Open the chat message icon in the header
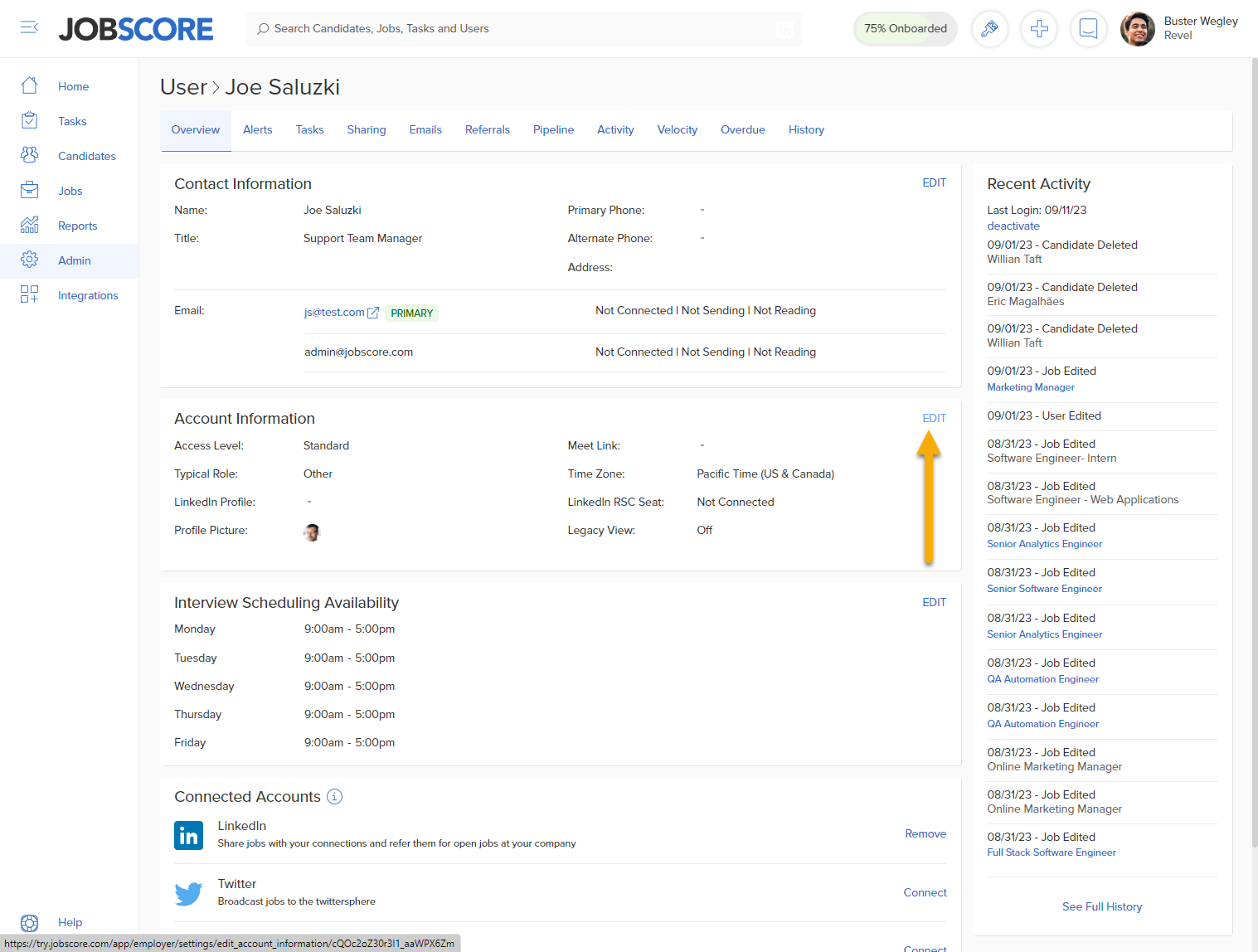Viewport: 1258px width, 952px height. pyautogui.click(x=1089, y=29)
